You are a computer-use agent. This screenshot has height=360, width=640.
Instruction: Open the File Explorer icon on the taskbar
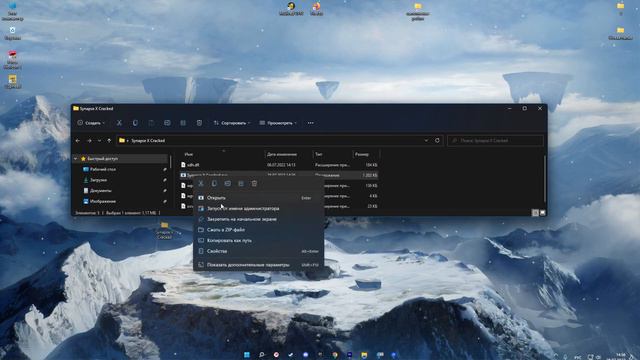coord(364,355)
